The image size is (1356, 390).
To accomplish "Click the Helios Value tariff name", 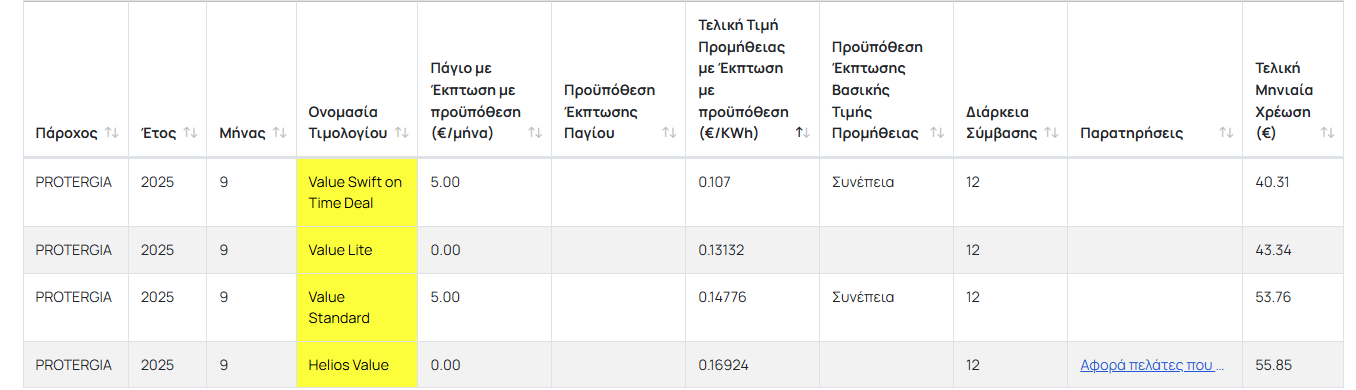I will 348,365.
